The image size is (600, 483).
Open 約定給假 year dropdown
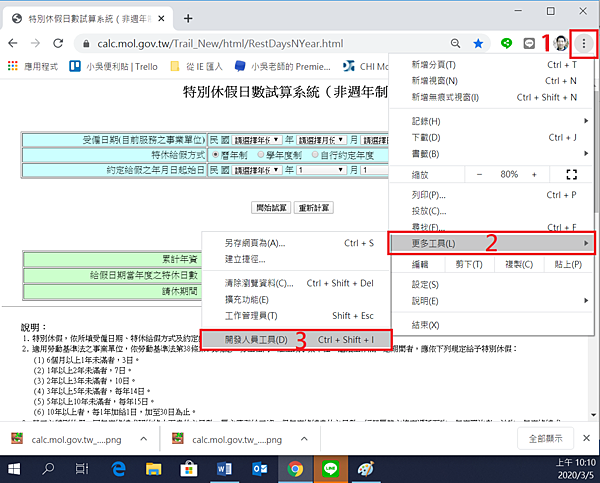[x=257, y=170]
